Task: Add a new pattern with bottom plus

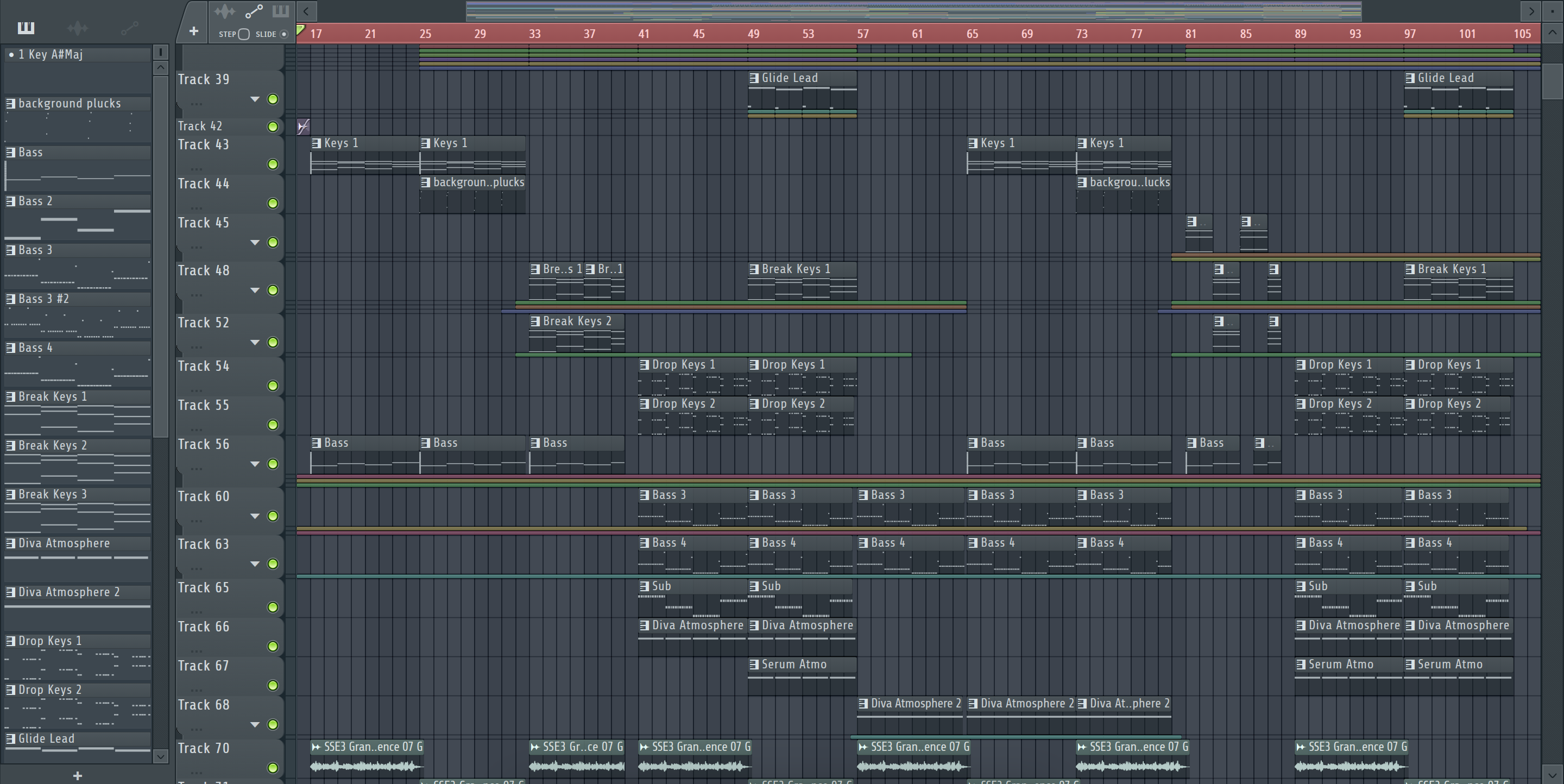Action: pyautogui.click(x=77, y=775)
